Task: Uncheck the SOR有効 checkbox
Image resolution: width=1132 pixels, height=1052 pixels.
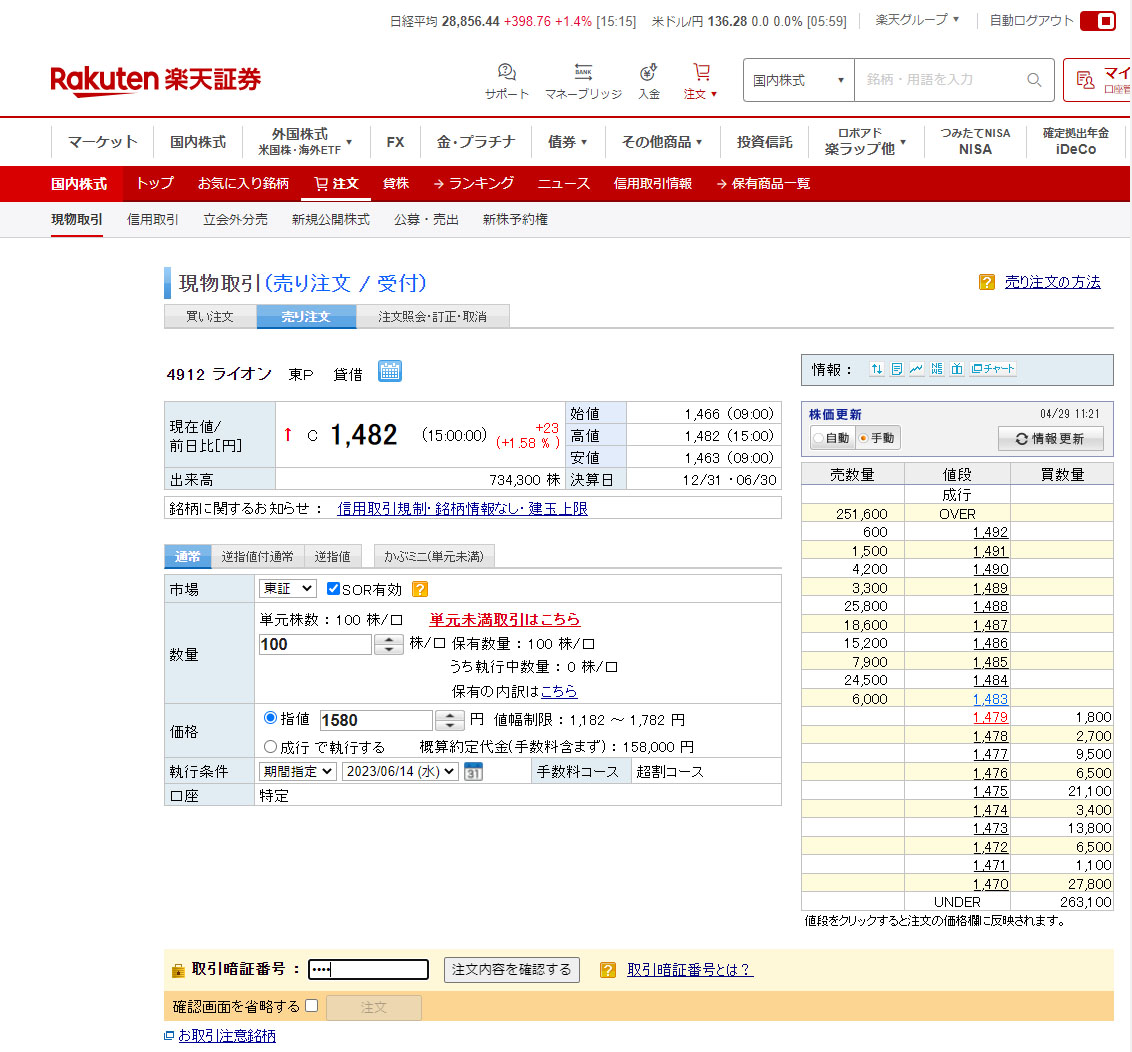Action: [334, 589]
